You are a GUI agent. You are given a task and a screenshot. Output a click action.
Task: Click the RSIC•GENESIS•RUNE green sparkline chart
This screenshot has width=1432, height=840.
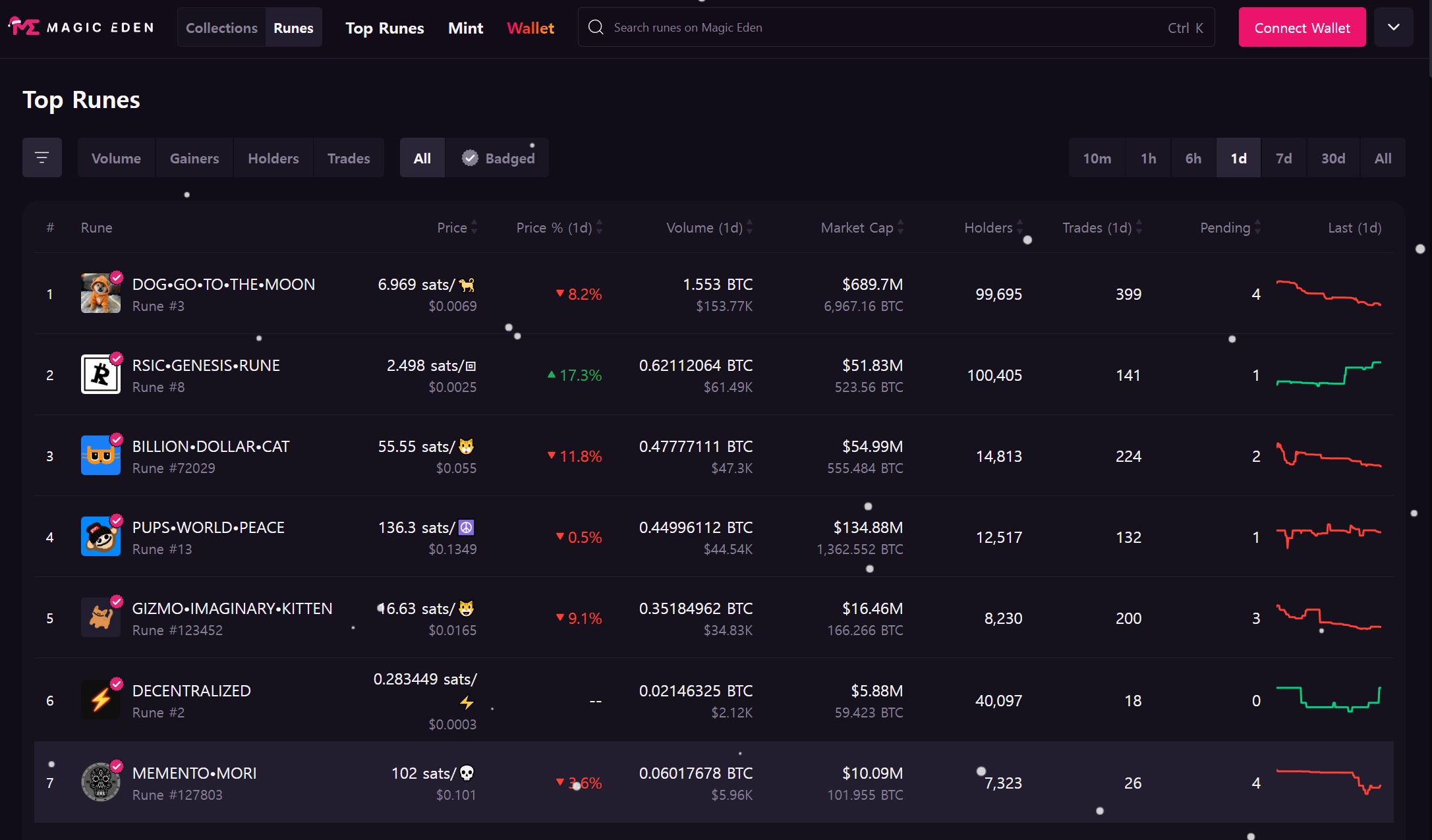1329,374
